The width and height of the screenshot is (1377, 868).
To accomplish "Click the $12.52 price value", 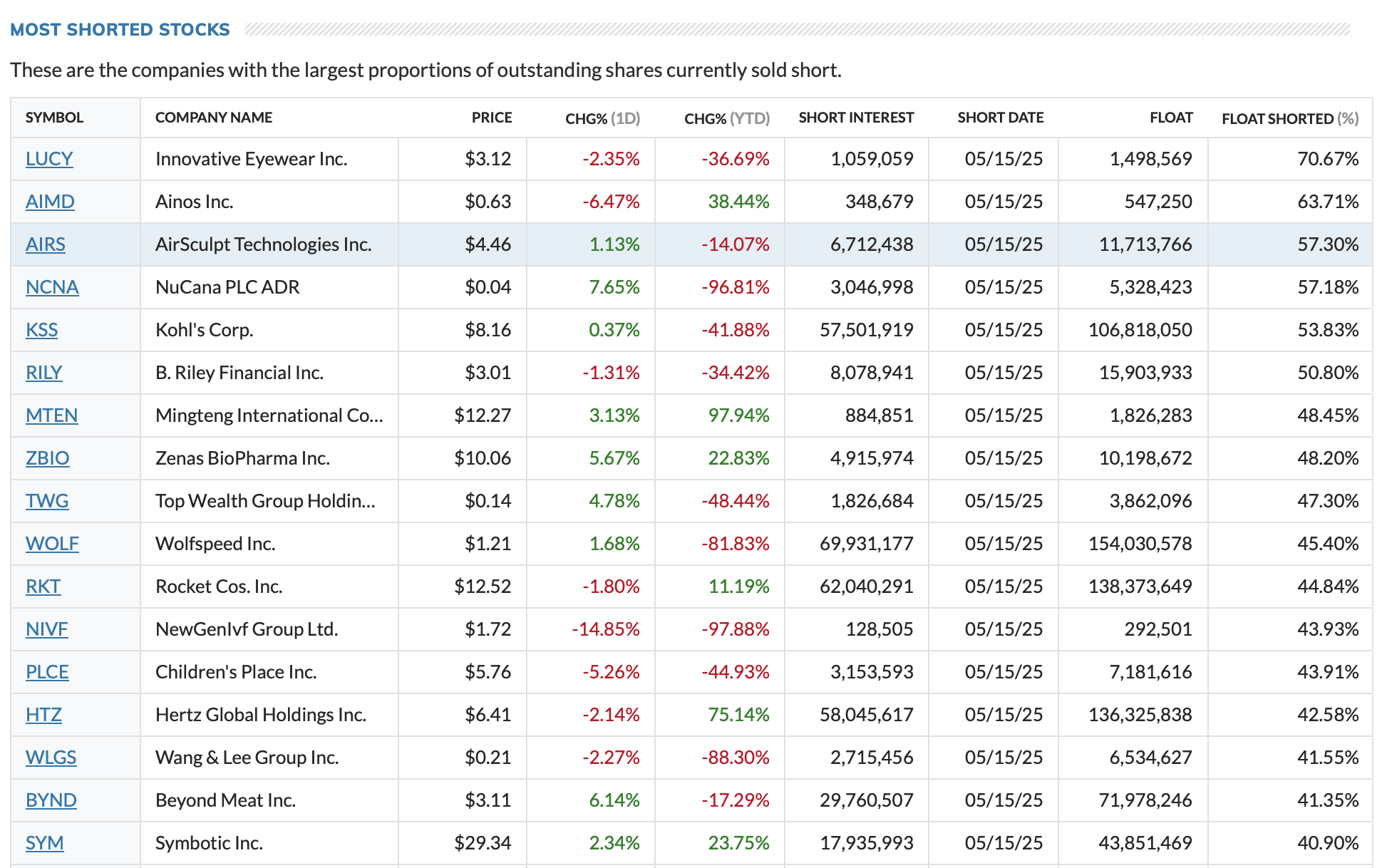I will click(x=483, y=587).
